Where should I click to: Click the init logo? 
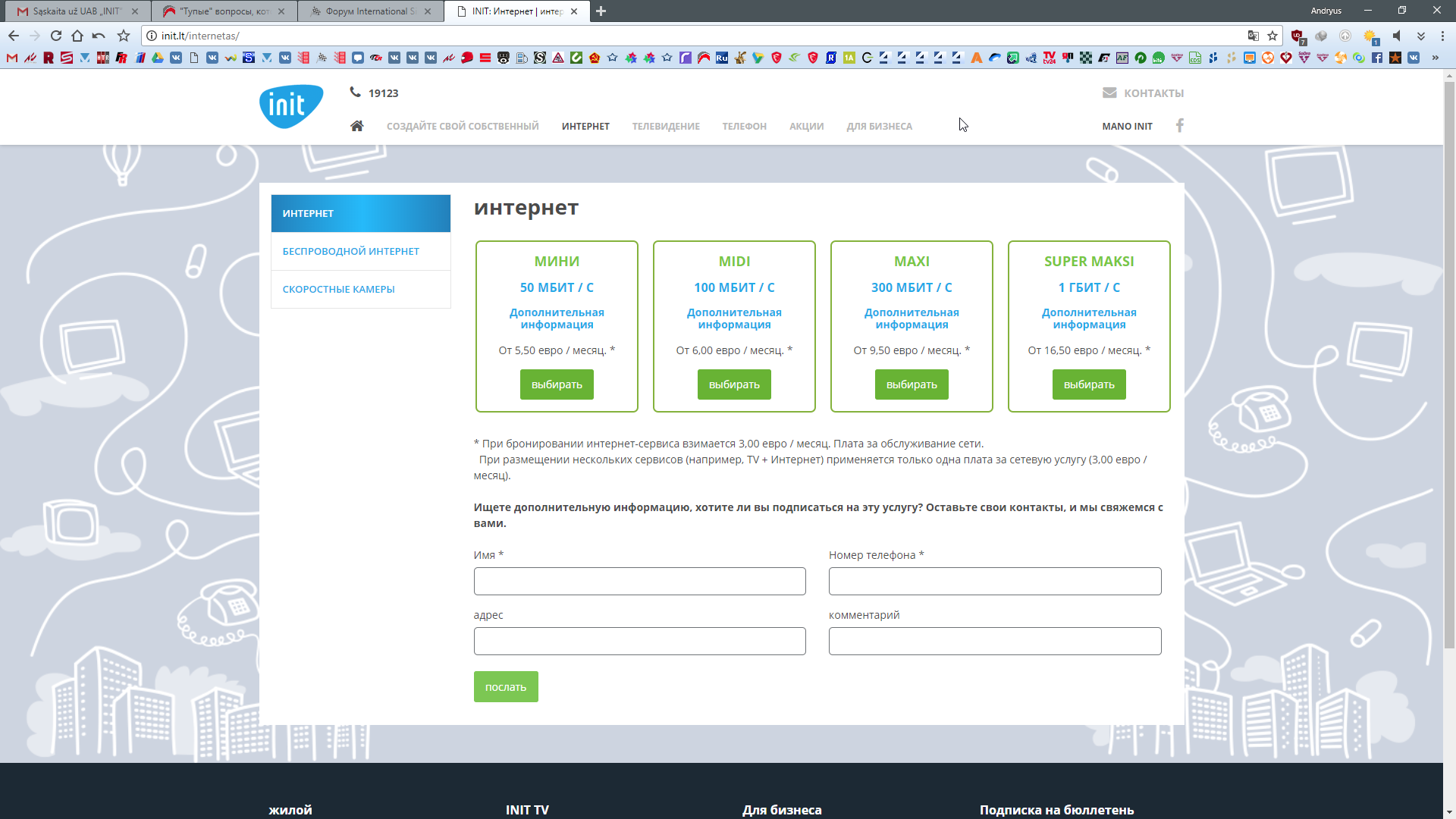coord(291,106)
